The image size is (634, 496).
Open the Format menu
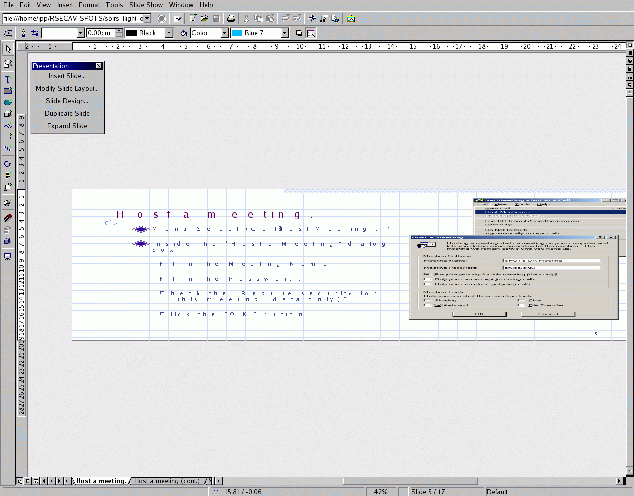pos(88,5)
